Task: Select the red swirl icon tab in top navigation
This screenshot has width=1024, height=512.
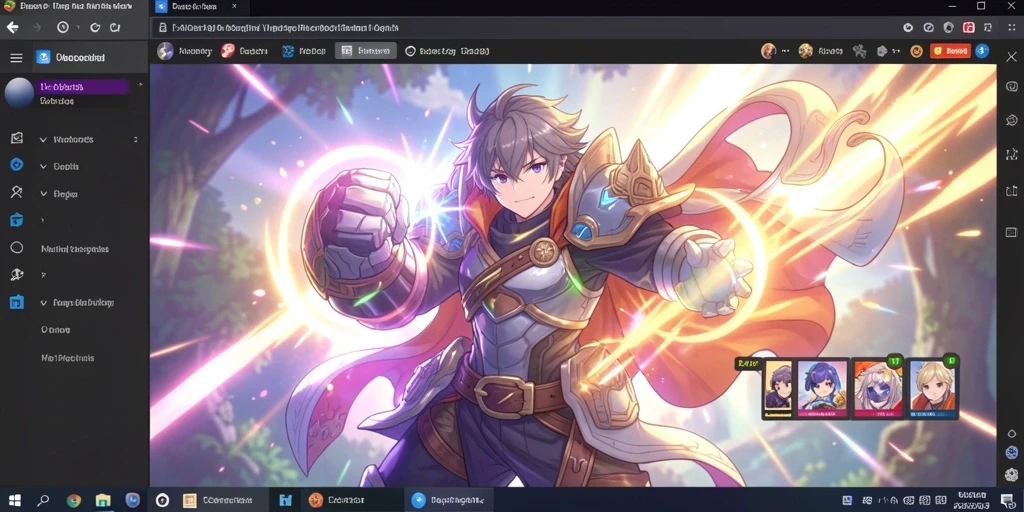Action: 228,51
